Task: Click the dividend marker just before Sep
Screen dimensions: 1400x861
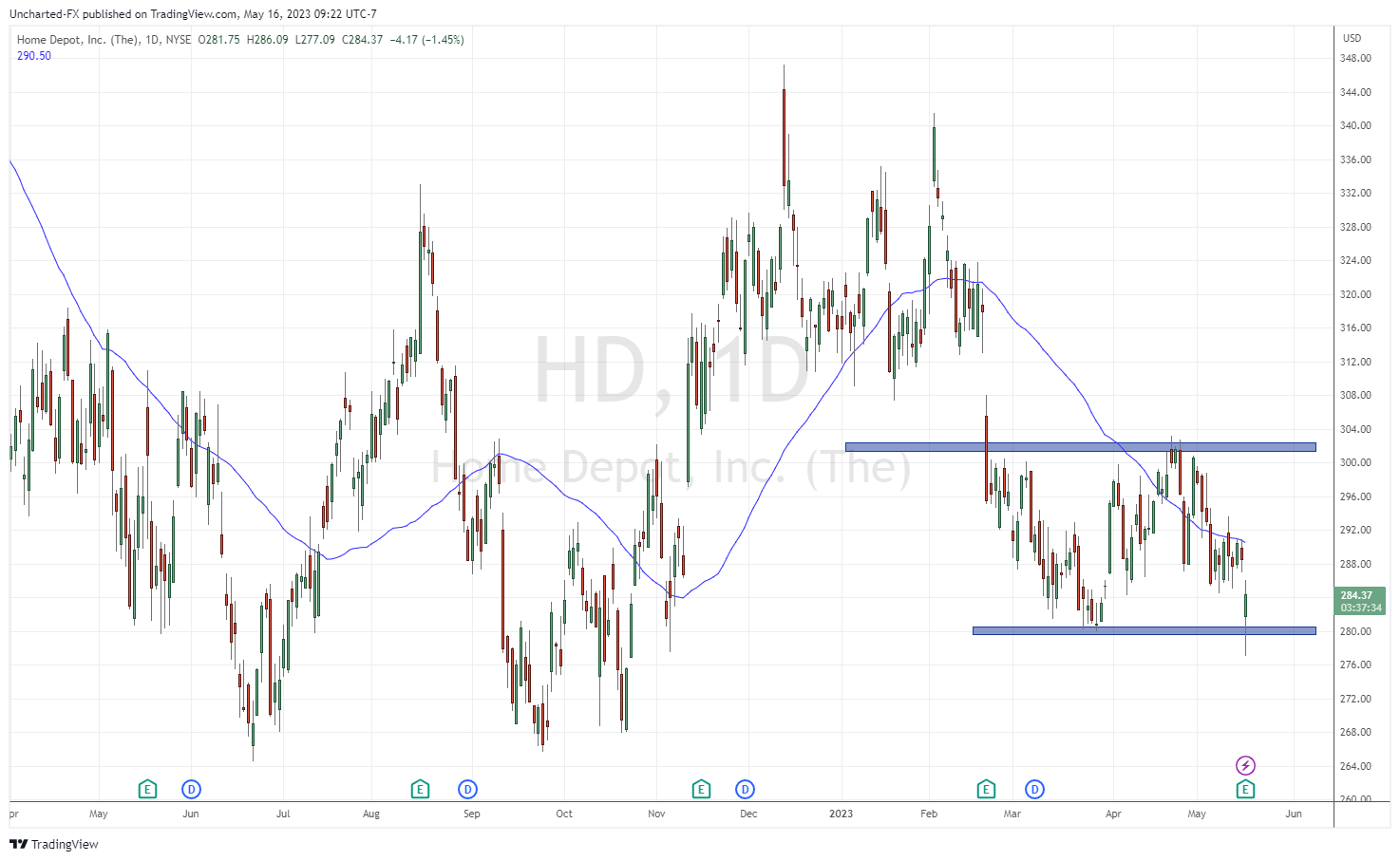Action: click(x=467, y=789)
